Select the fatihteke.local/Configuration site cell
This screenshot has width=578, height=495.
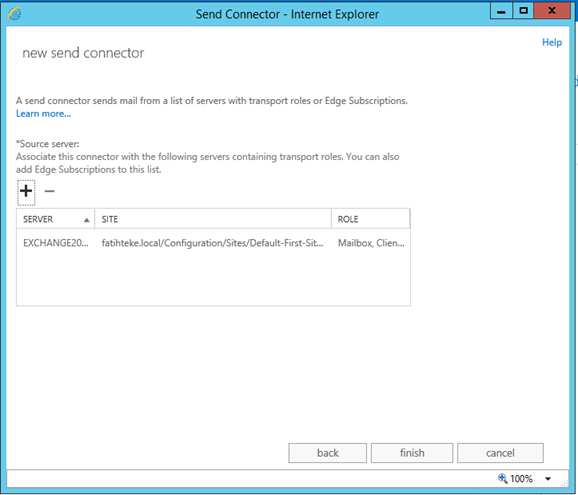[213, 243]
